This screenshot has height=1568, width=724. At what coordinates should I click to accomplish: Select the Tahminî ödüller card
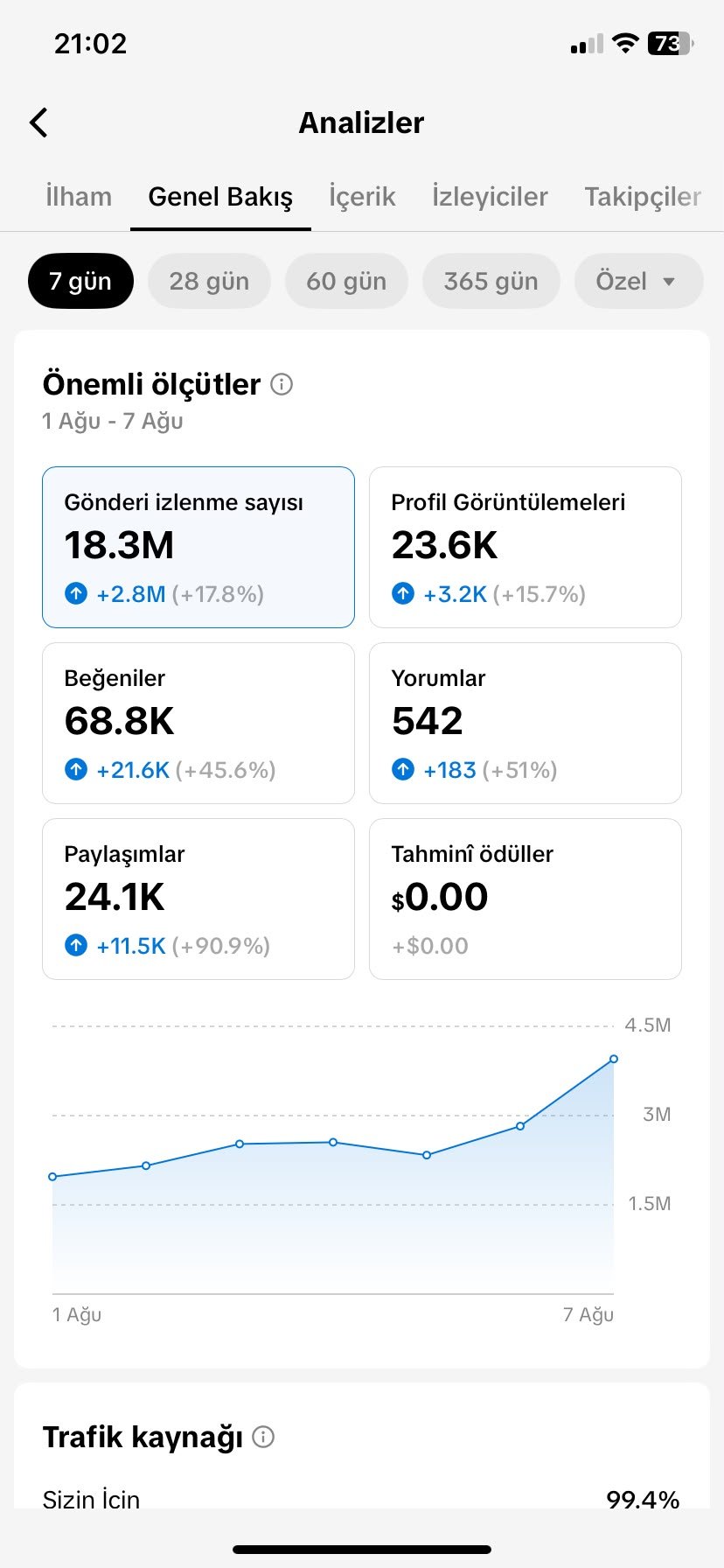pos(526,899)
